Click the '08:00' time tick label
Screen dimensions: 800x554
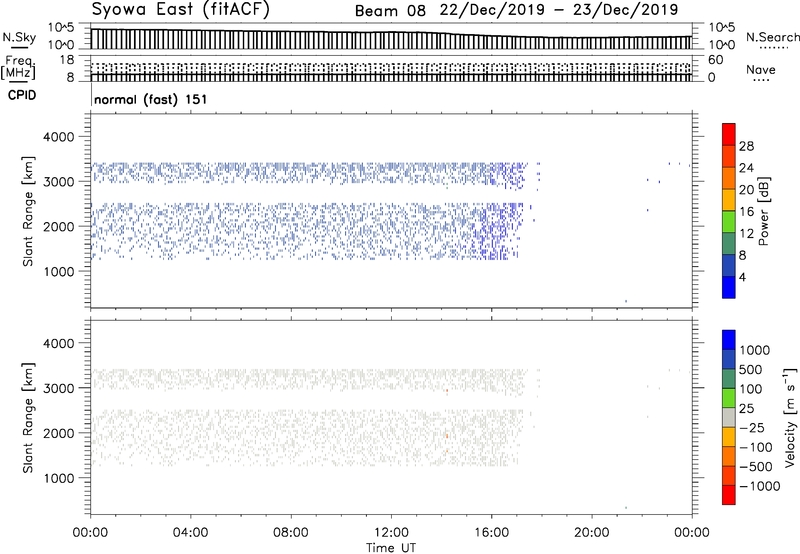pyautogui.click(x=291, y=533)
